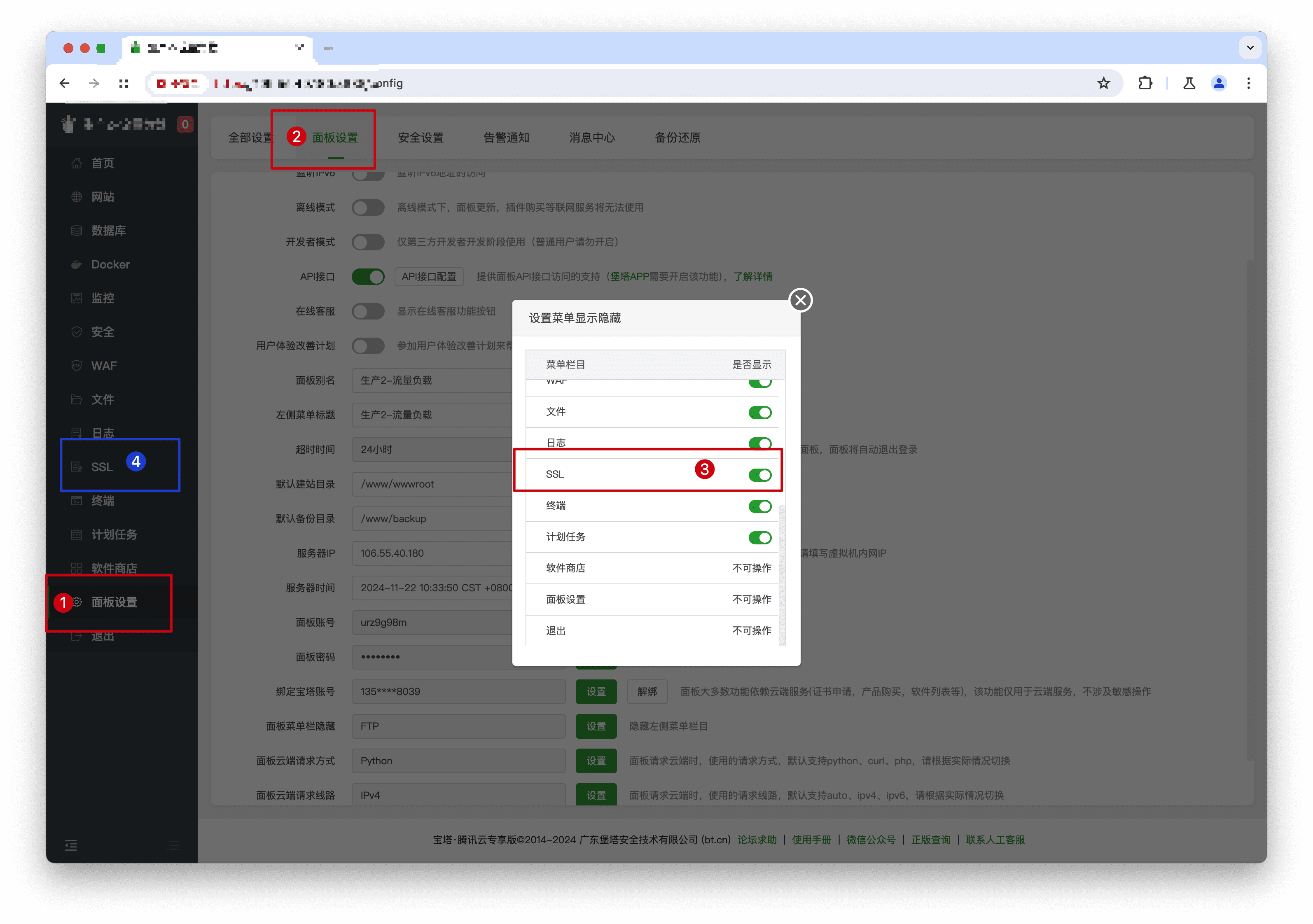
Task: Toggle 日志 menu visibility in dialog
Action: 760,444
